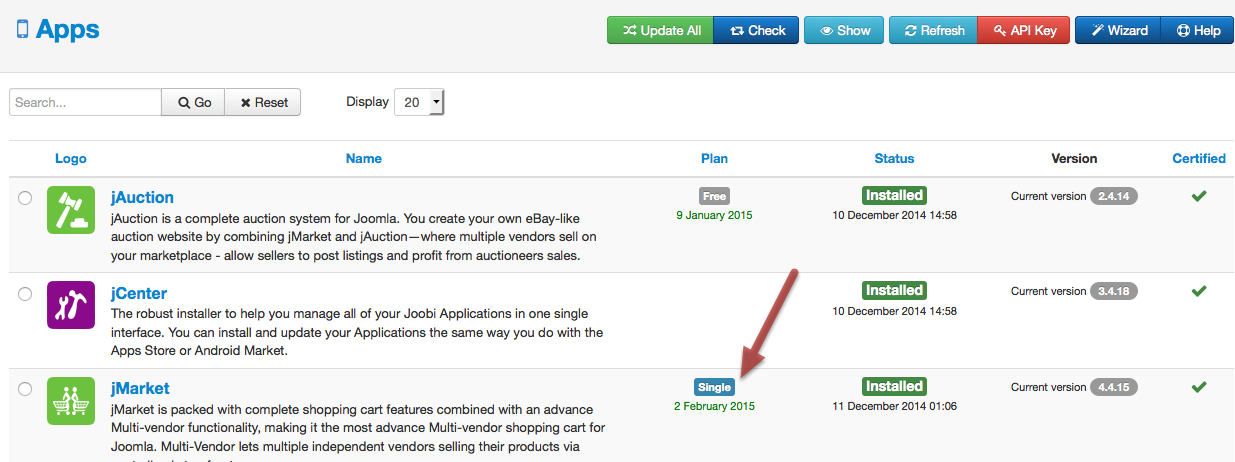Click the Apps page title
The height and width of the screenshot is (462, 1235).
[68, 29]
